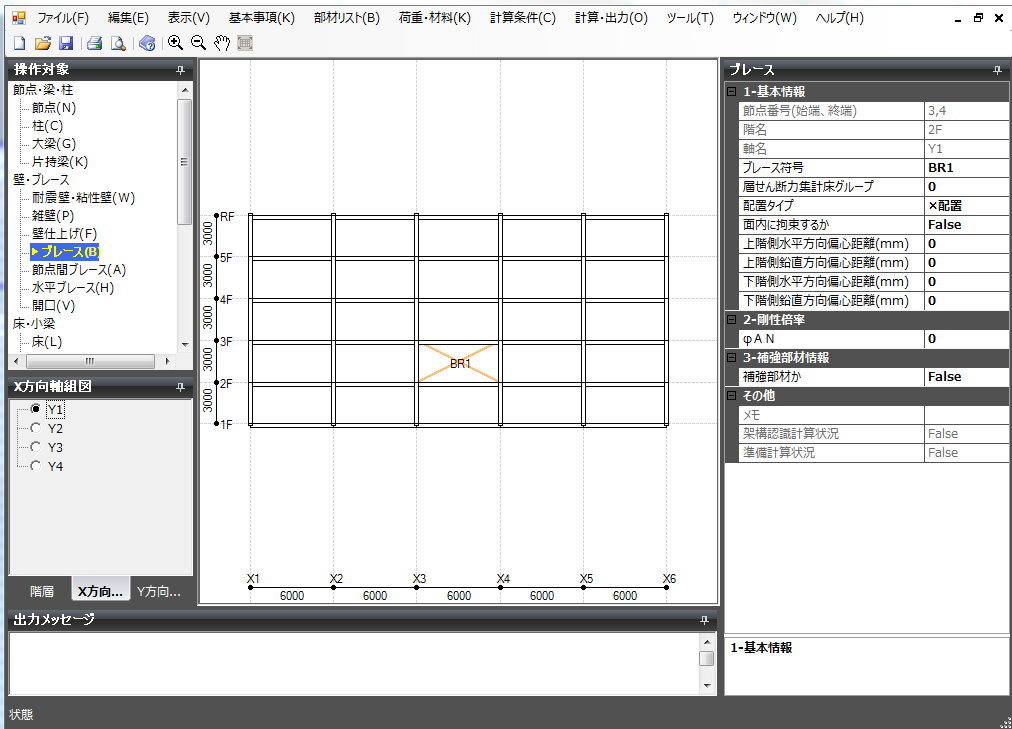Click the New file icon
This screenshot has height=729, width=1012.
[19, 43]
